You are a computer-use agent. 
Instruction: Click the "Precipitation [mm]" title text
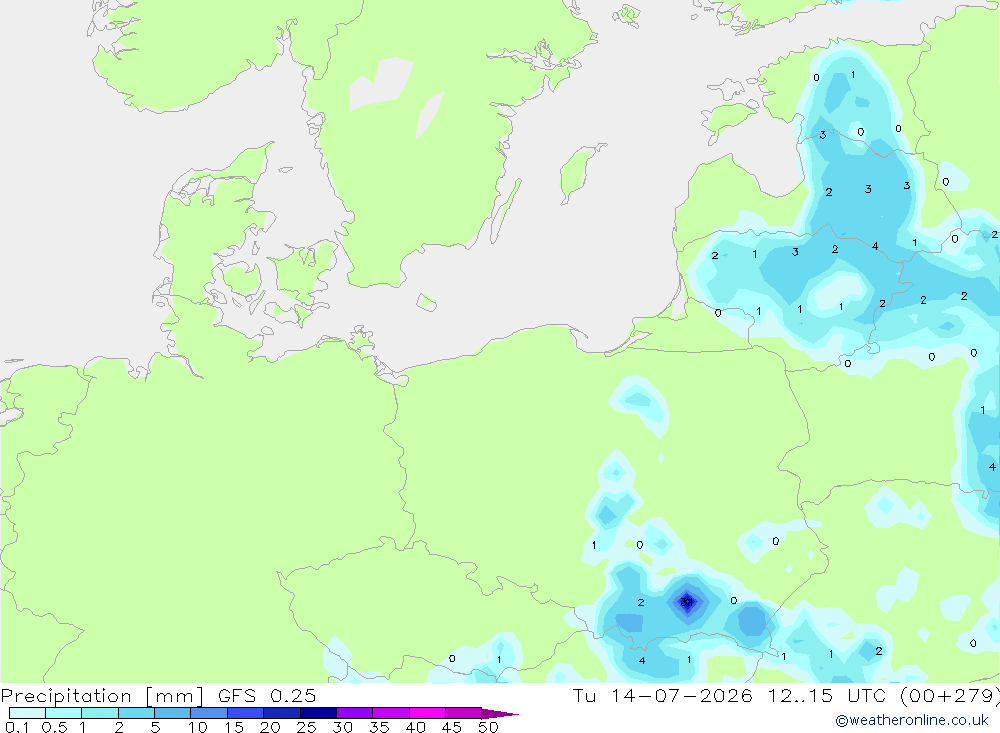[x=102, y=695]
